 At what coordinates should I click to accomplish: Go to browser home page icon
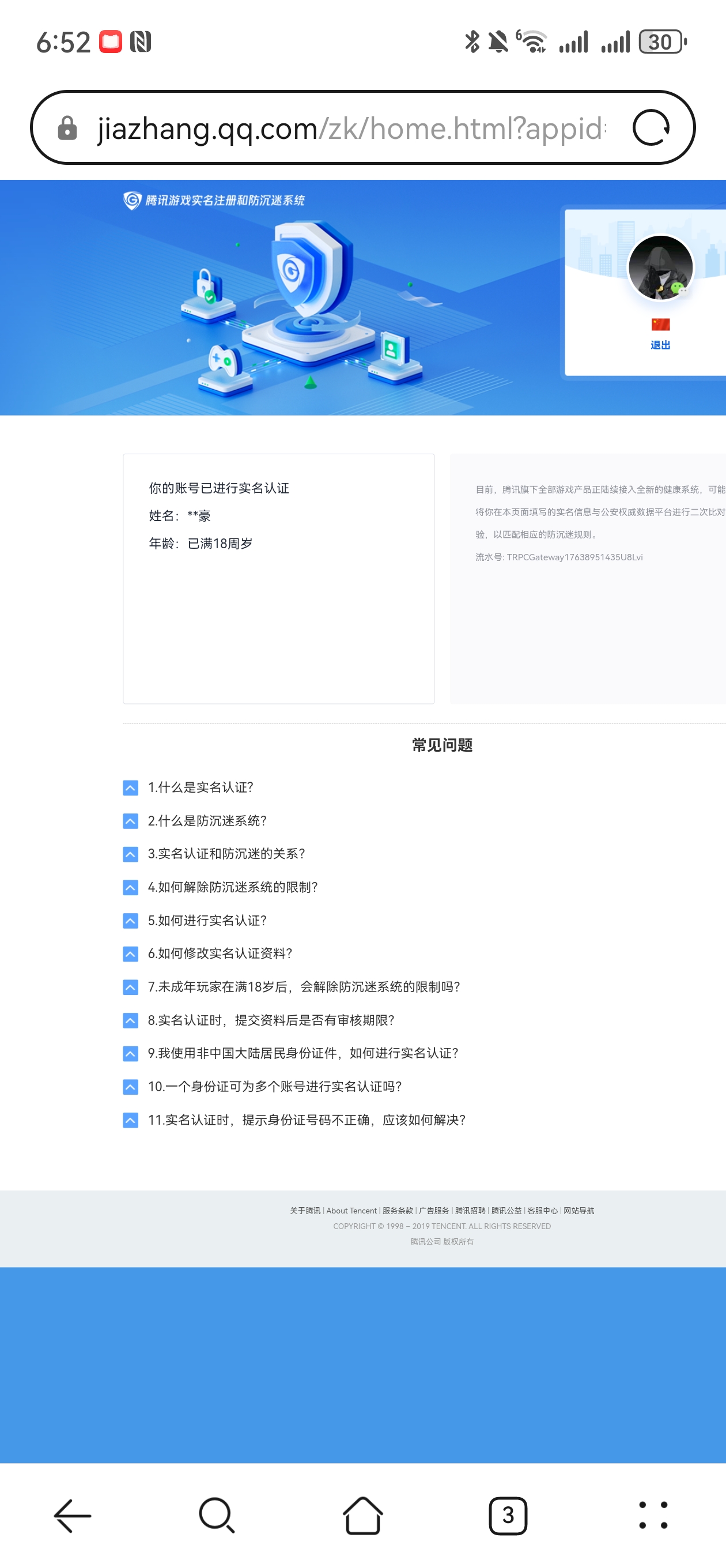(362, 1515)
